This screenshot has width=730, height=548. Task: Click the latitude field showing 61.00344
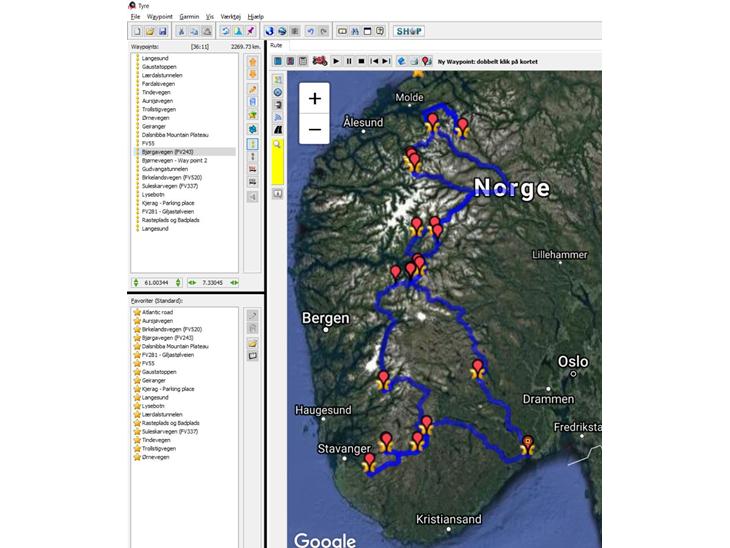pyautogui.click(x=157, y=283)
